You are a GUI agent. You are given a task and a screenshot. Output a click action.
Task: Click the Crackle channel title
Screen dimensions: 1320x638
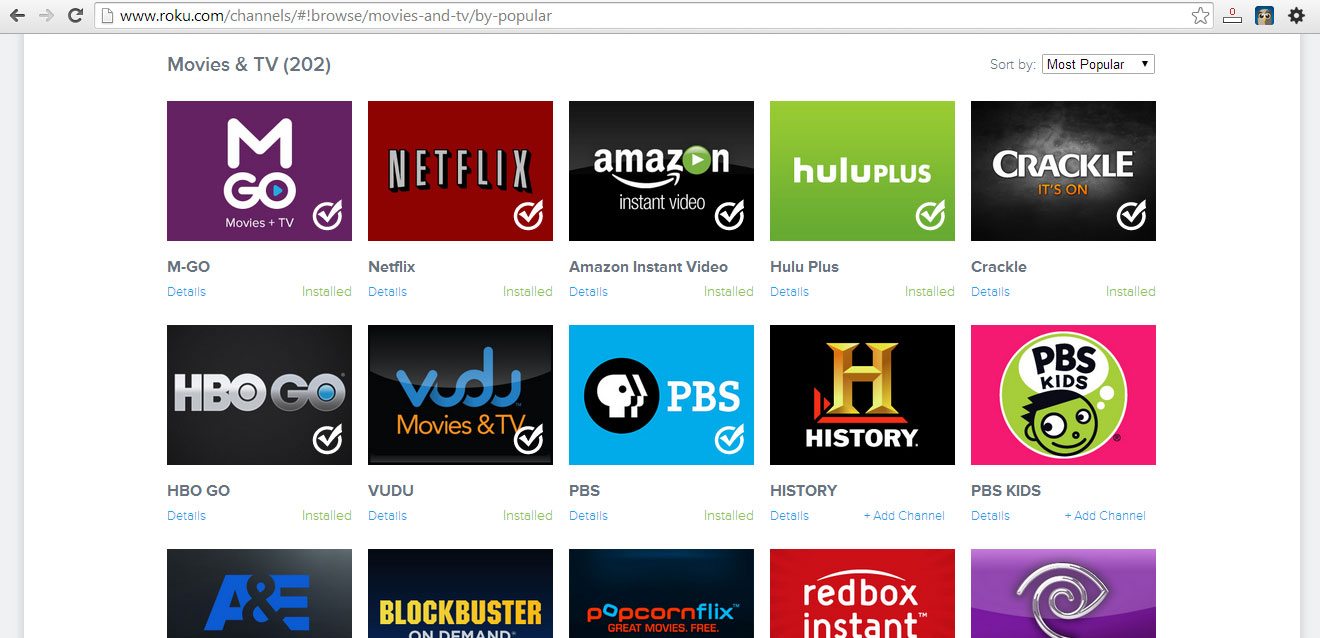[999, 267]
